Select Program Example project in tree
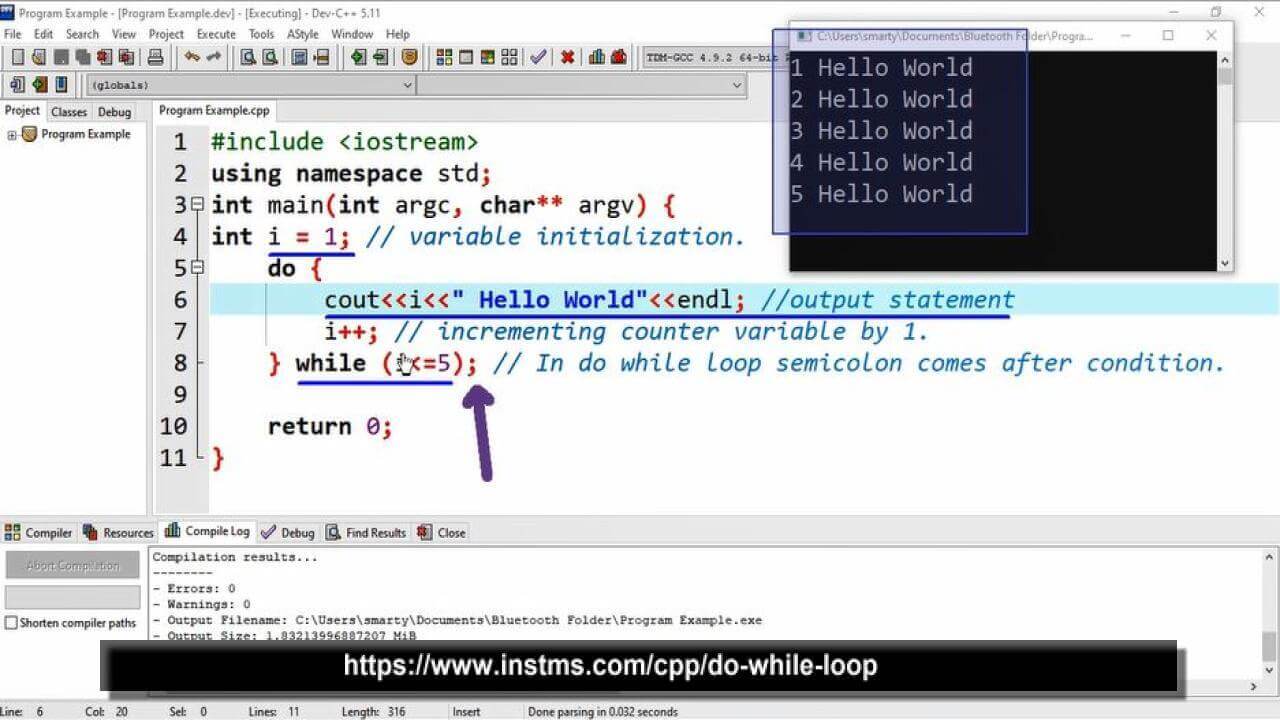Viewport: 1280px width, 720px height. (86, 135)
